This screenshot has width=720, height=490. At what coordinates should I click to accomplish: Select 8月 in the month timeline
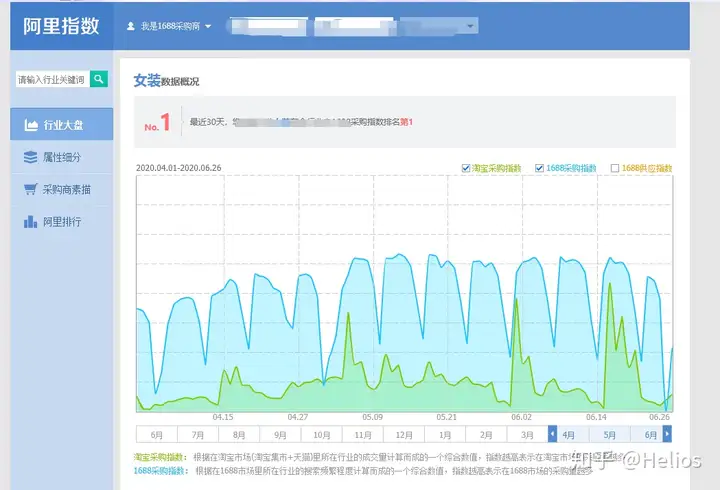pyautogui.click(x=239, y=435)
